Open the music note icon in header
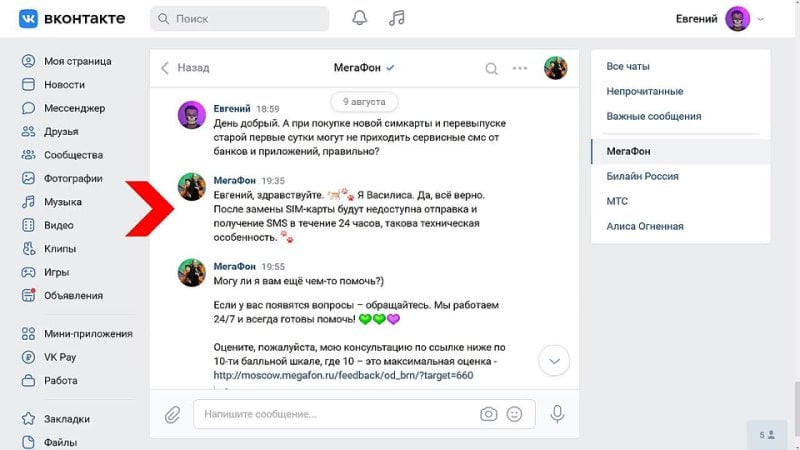The image size is (800, 450). (396, 18)
